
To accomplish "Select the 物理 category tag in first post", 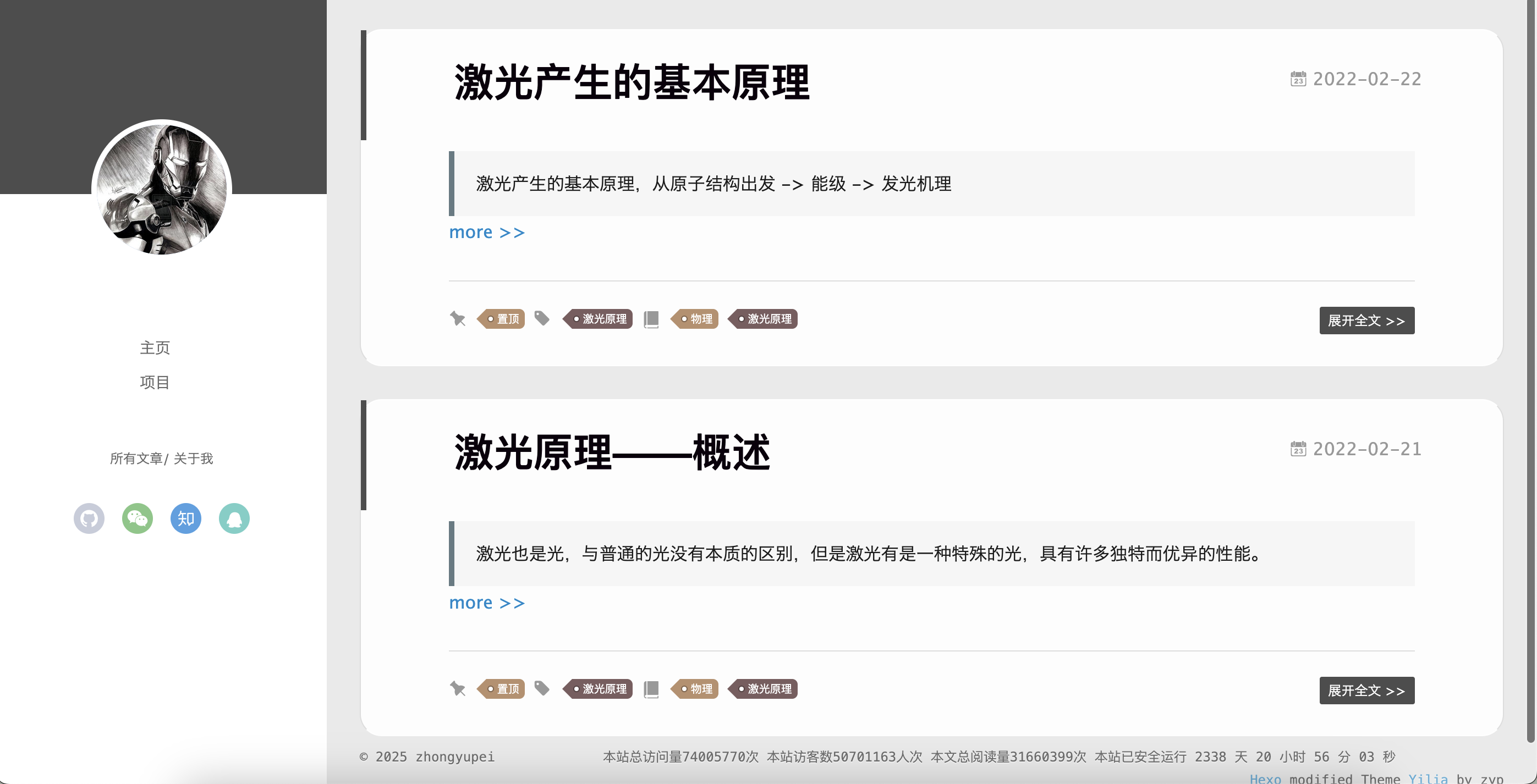I will click(x=697, y=319).
